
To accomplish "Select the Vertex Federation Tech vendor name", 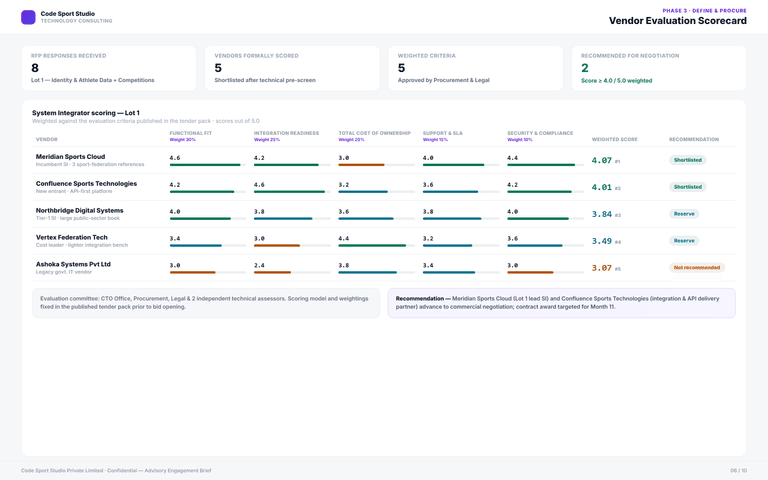I will (72, 238).
